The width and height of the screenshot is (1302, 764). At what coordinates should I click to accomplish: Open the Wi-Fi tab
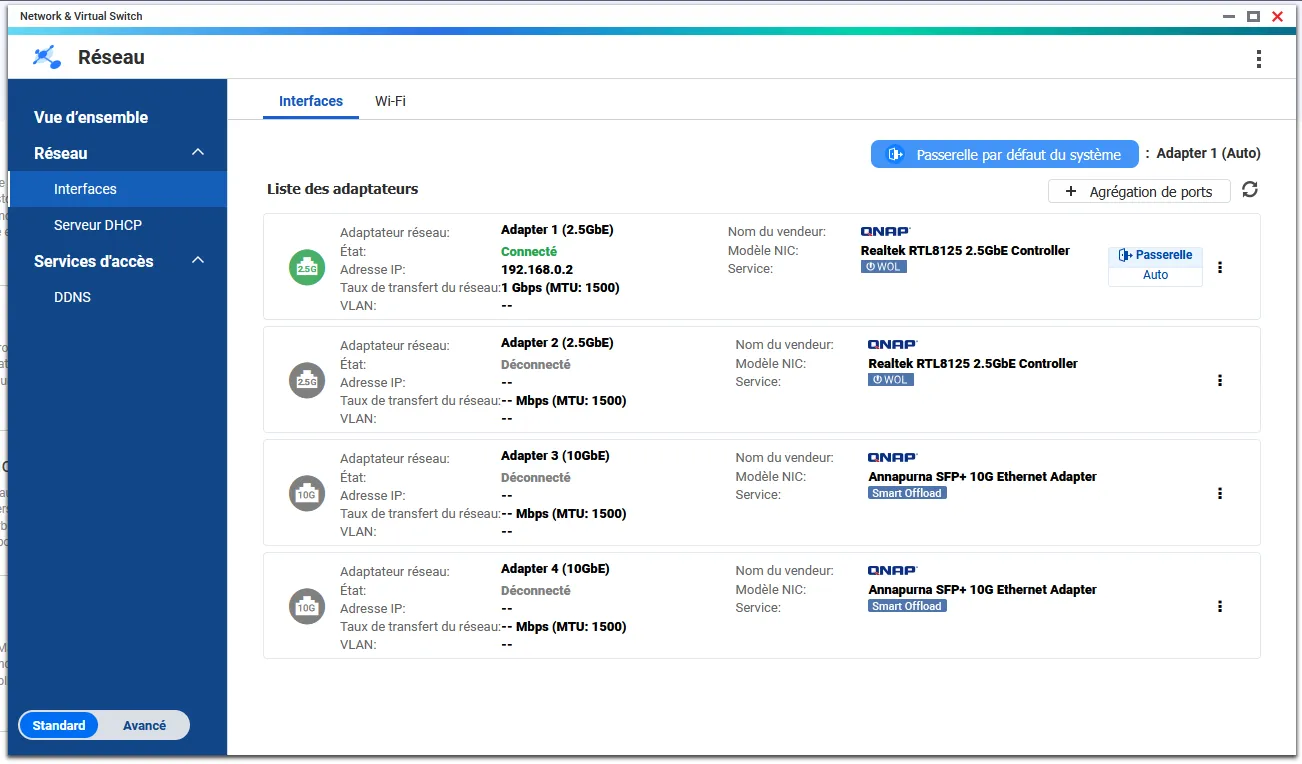(390, 101)
